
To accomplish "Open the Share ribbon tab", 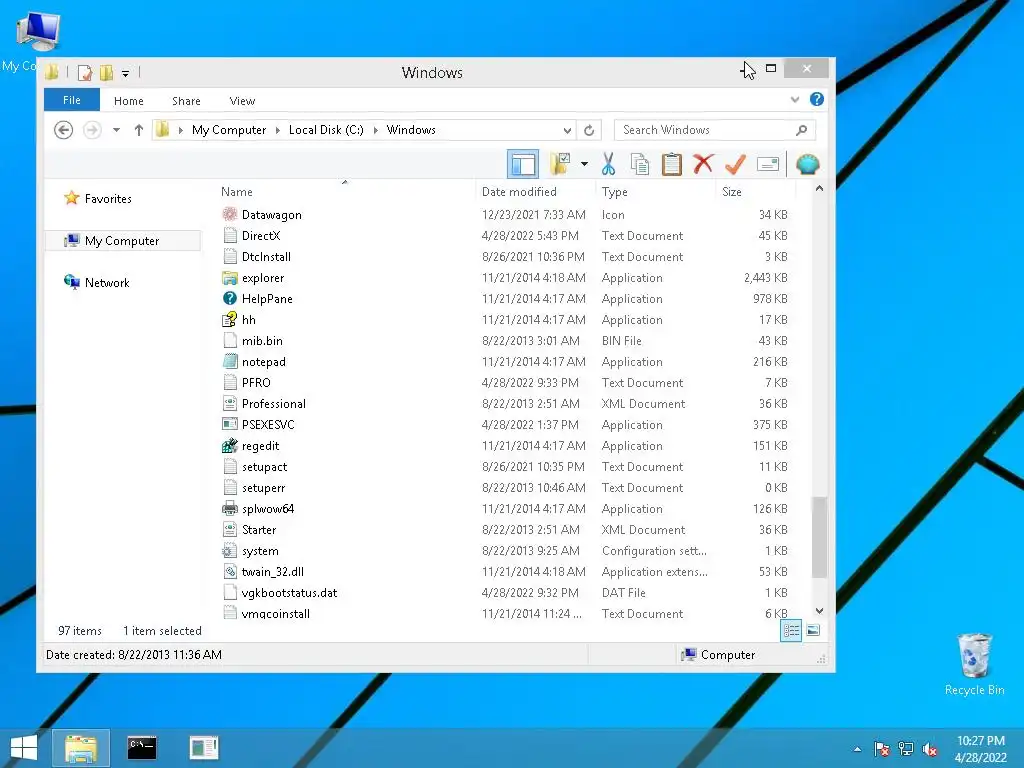I will point(186,101).
